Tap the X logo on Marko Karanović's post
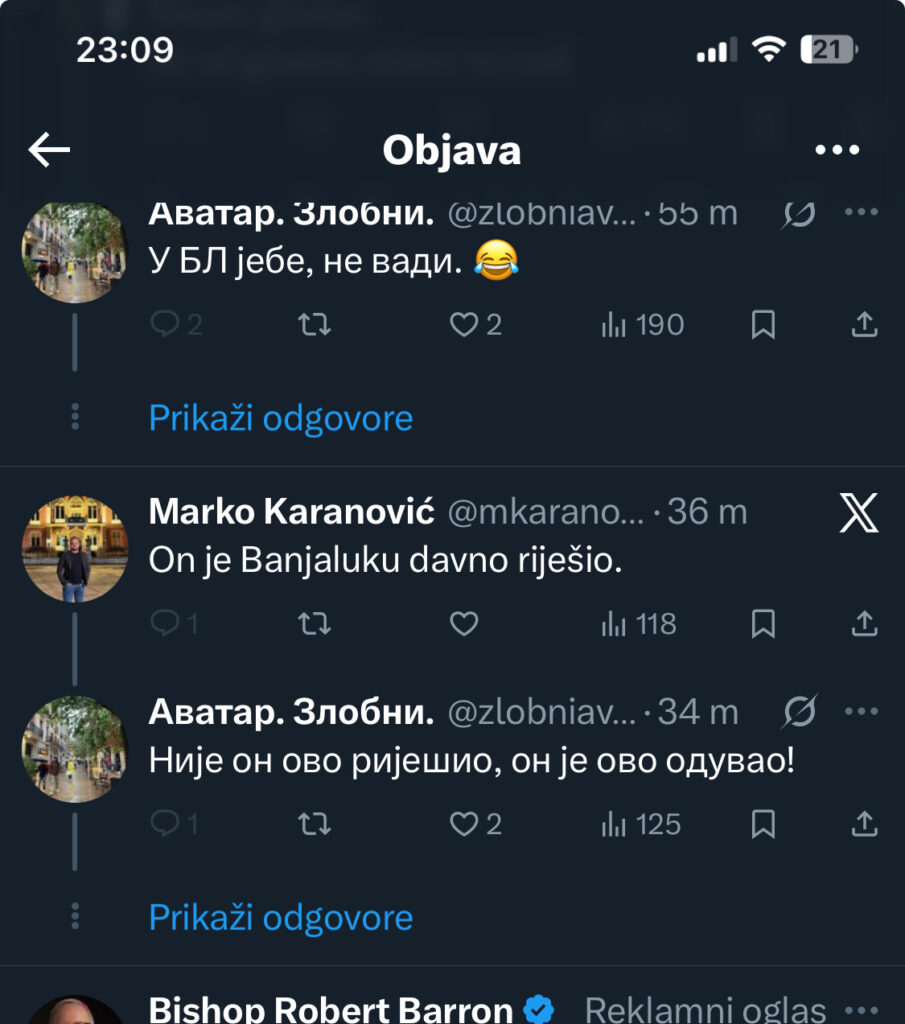The width and height of the screenshot is (905, 1024). click(x=858, y=513)
